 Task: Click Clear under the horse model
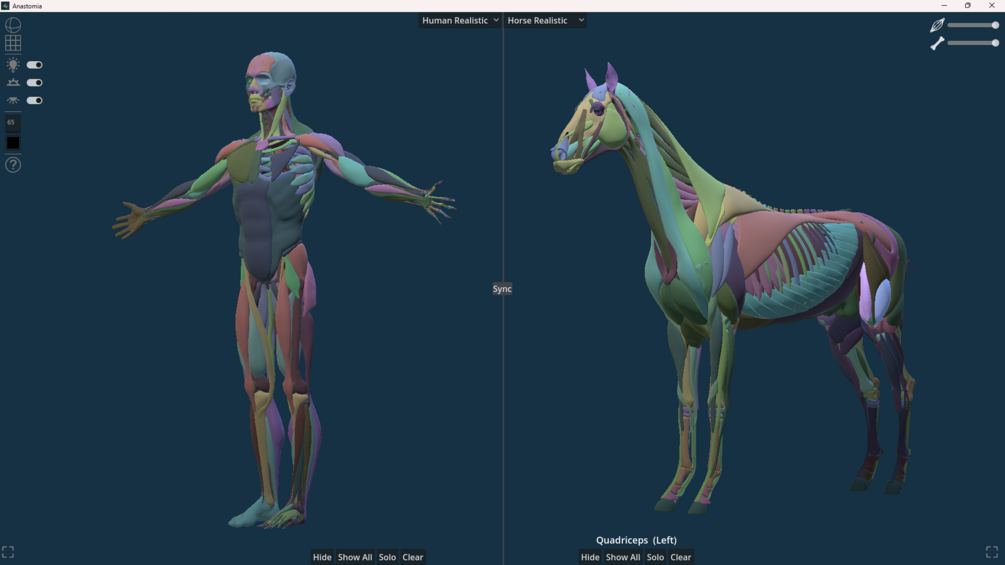681,557
